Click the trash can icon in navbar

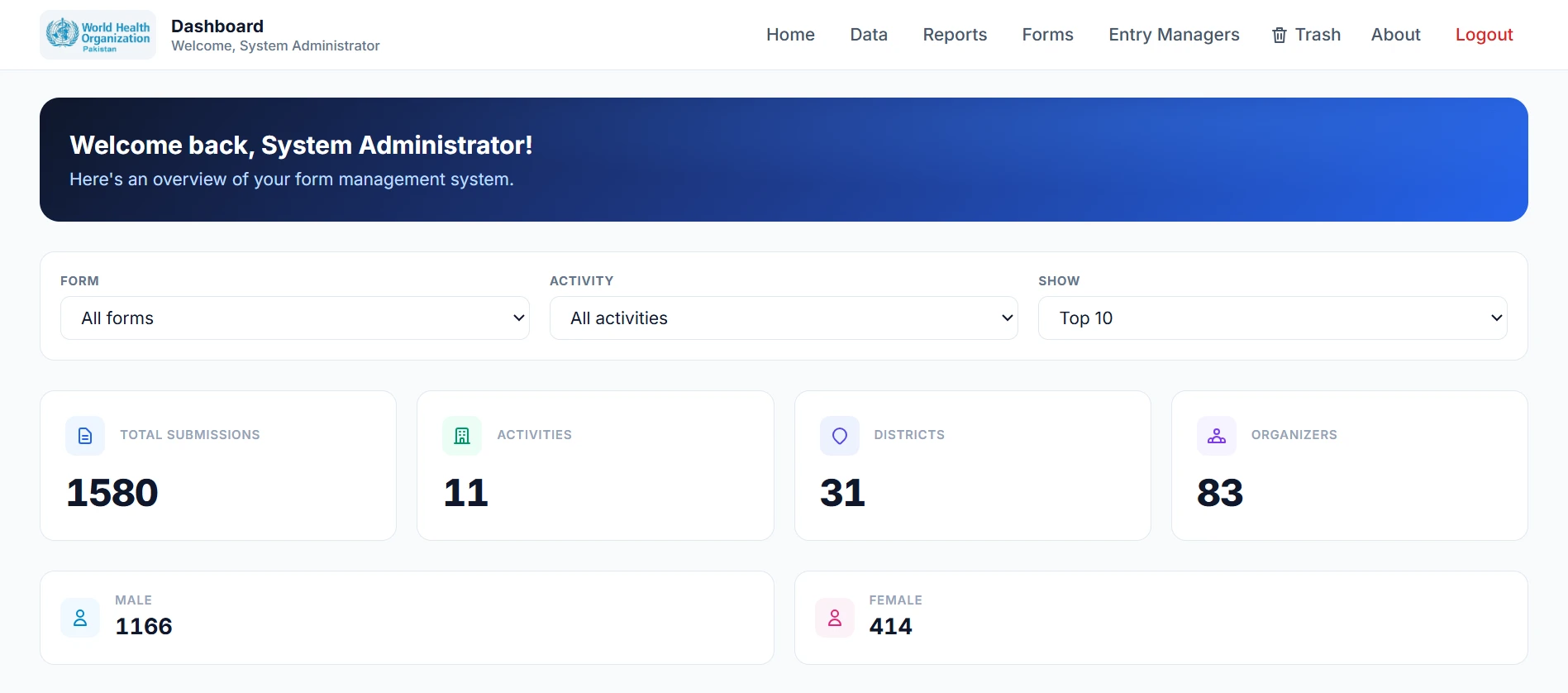[1280, 35]
